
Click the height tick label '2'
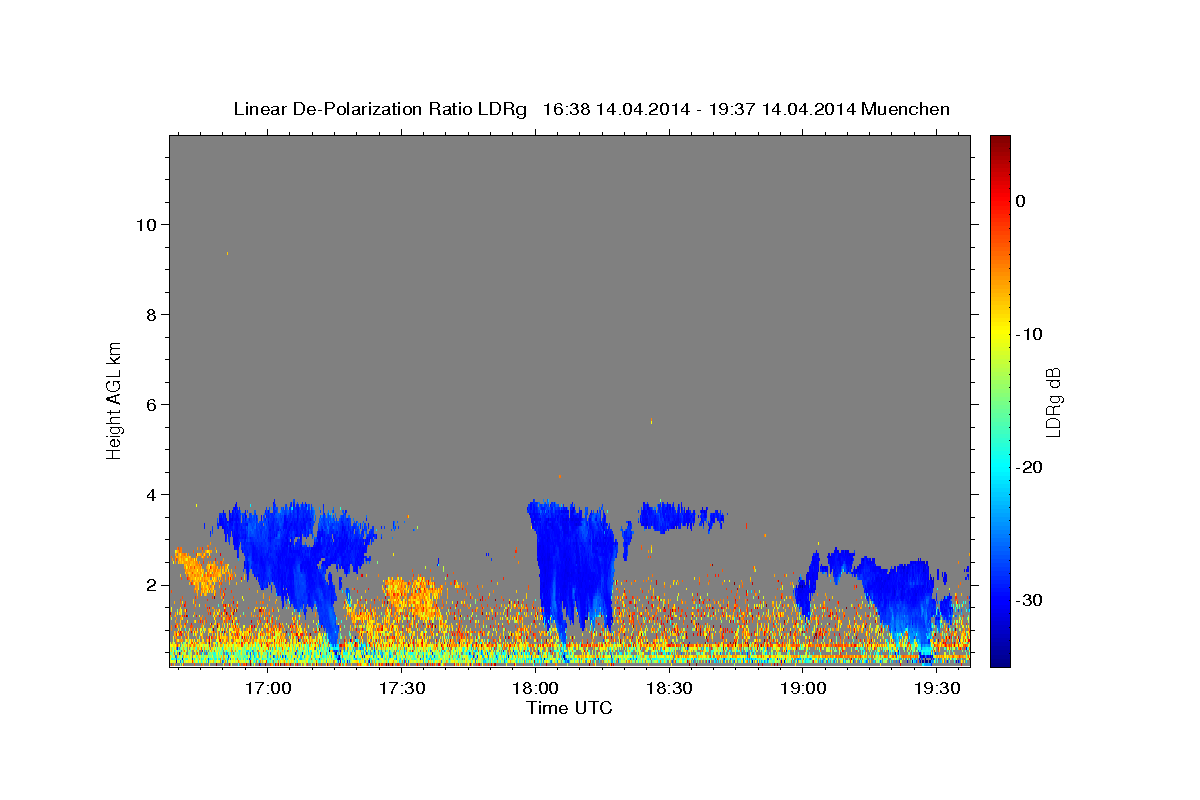coord(151,584)
